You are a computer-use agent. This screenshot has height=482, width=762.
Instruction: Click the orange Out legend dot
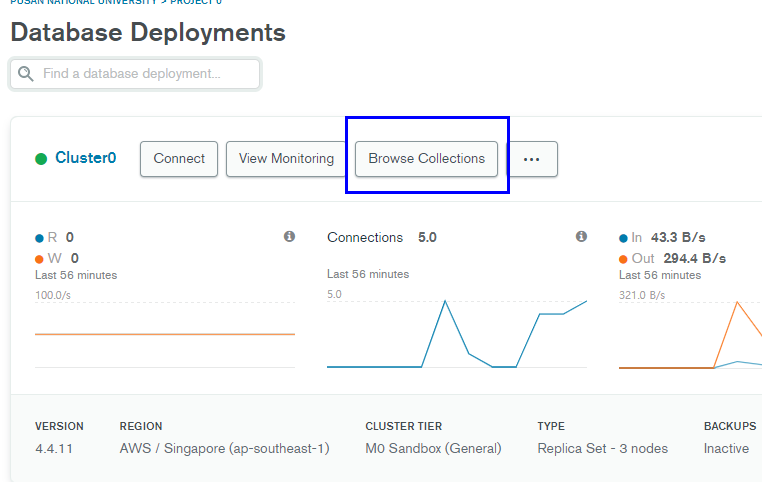pos(623,259)
